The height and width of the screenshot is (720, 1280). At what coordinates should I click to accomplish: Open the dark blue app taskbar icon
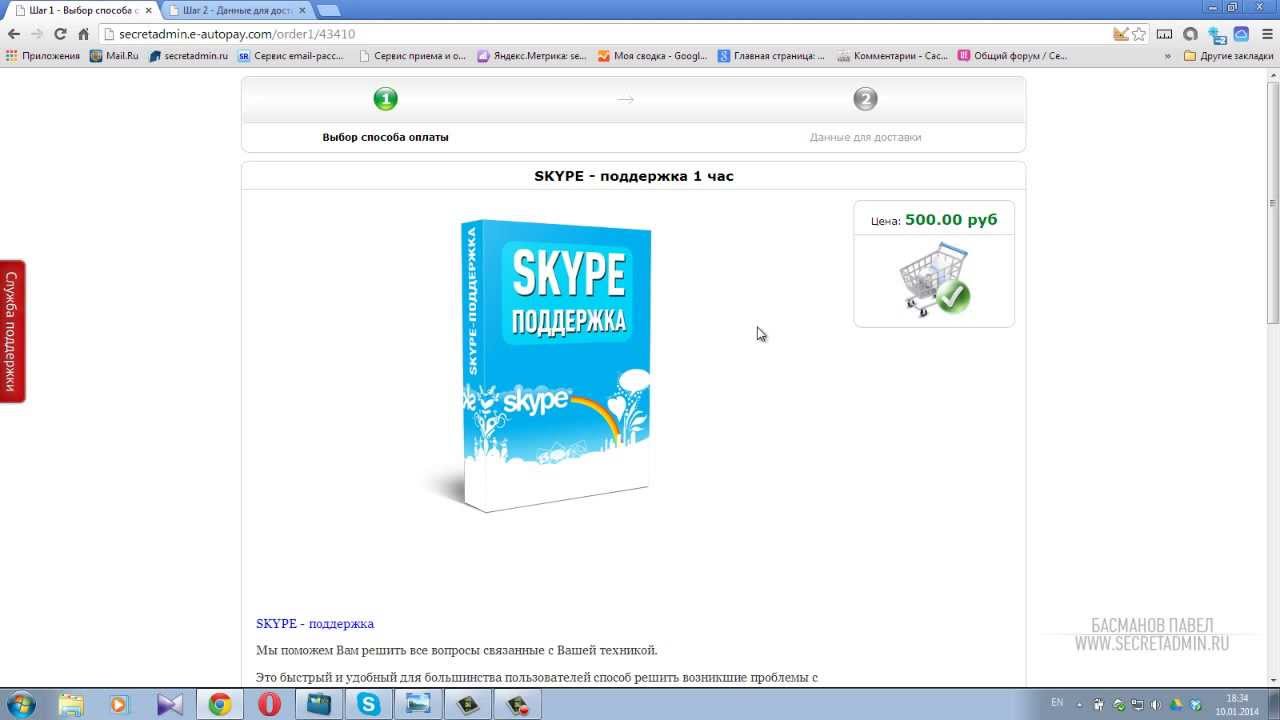(x=319, y=704)
